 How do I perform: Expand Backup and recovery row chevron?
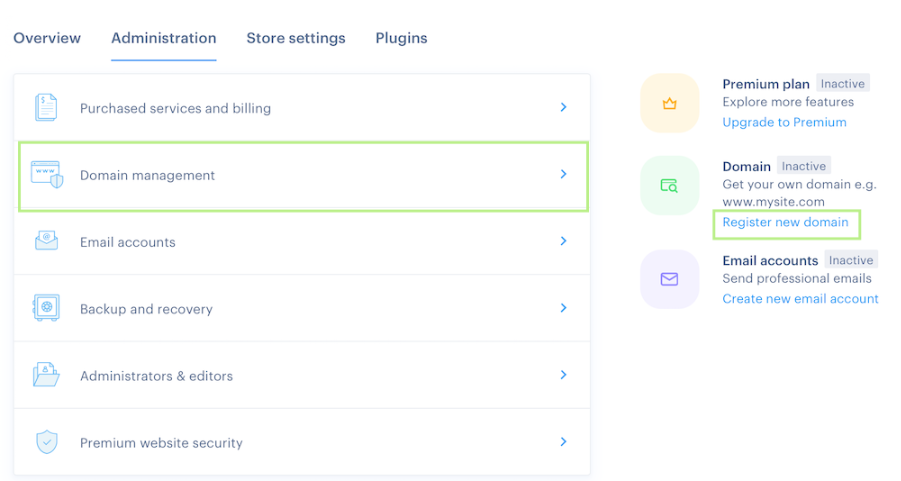pos(564,308)
